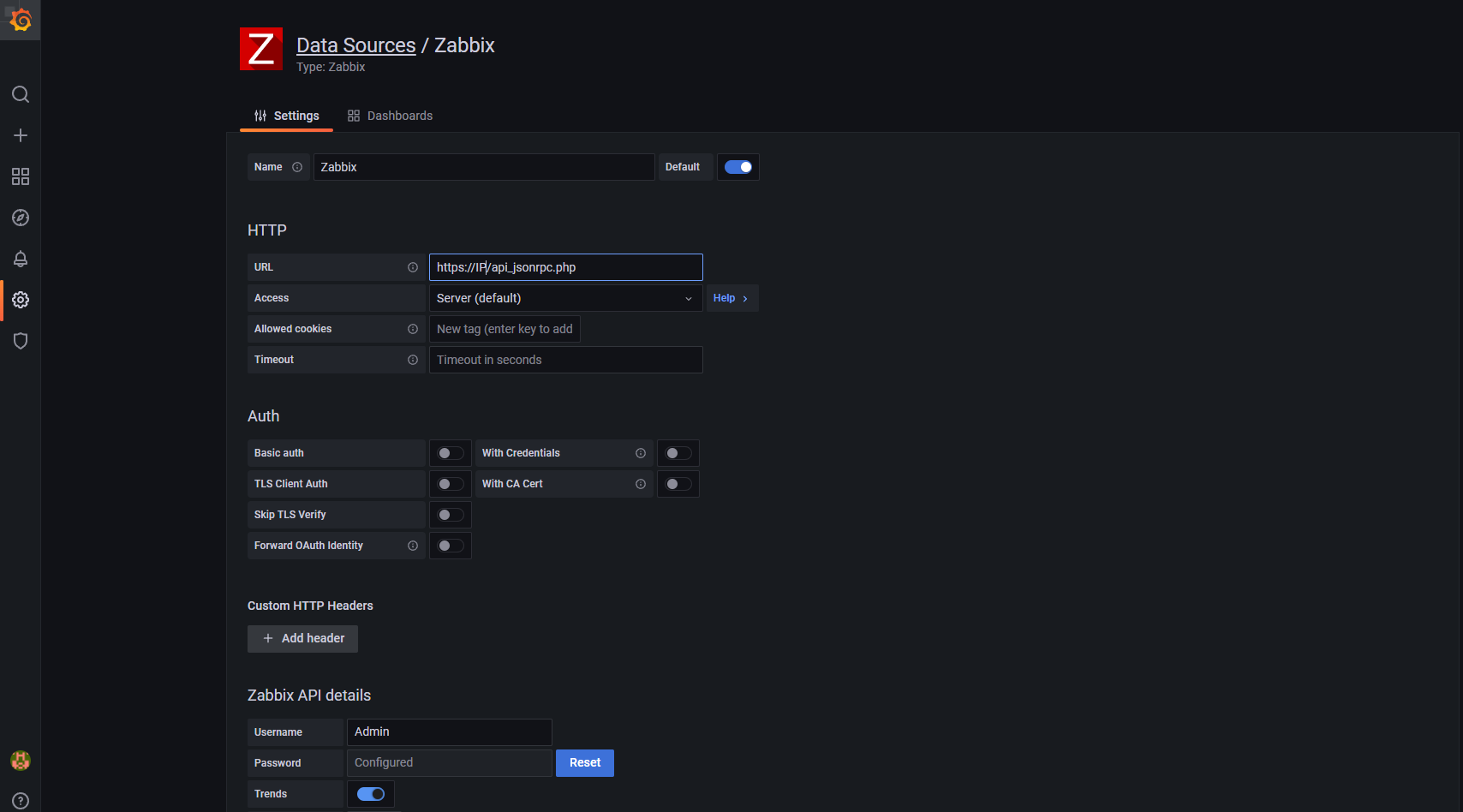Focus the Username field with Admin
The height and width of the screenshot is (812, 1463).
[x=450, y=732]
